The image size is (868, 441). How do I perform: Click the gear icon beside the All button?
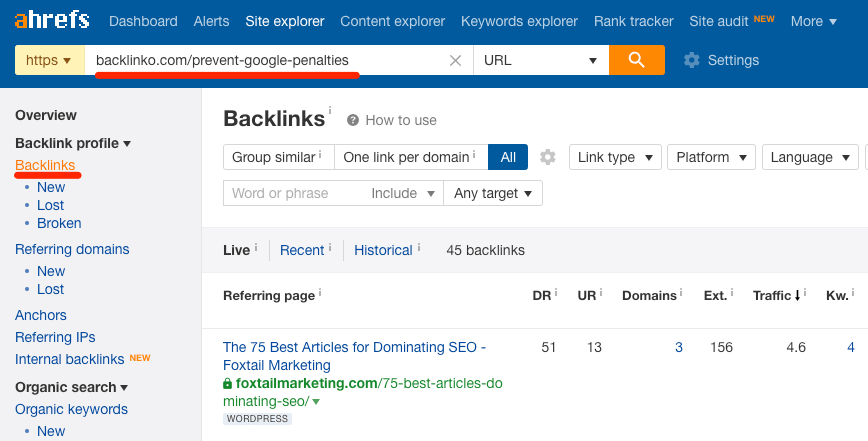[547, 157]
